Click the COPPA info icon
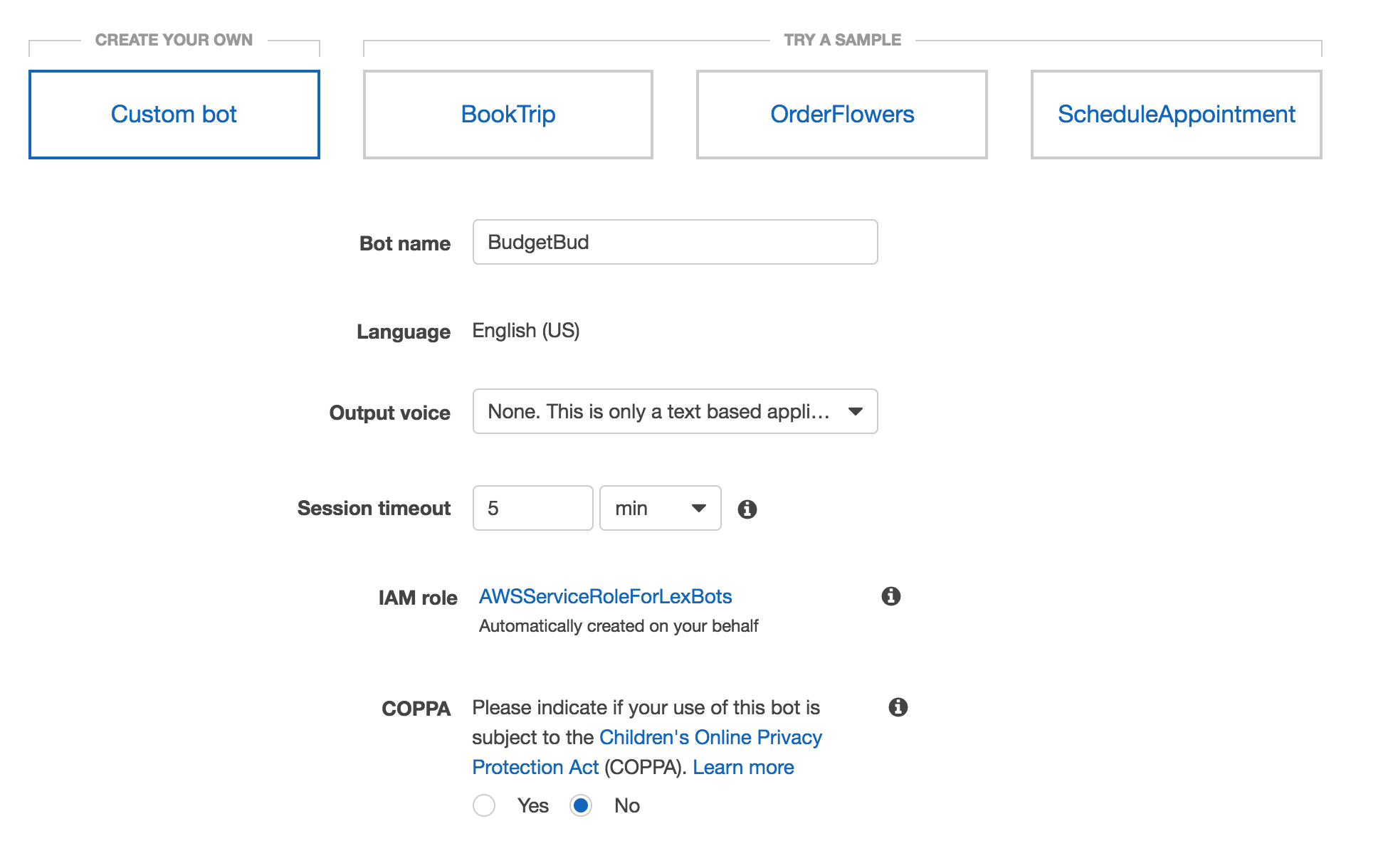1398x868 pixels. click(x=898, y=706)
